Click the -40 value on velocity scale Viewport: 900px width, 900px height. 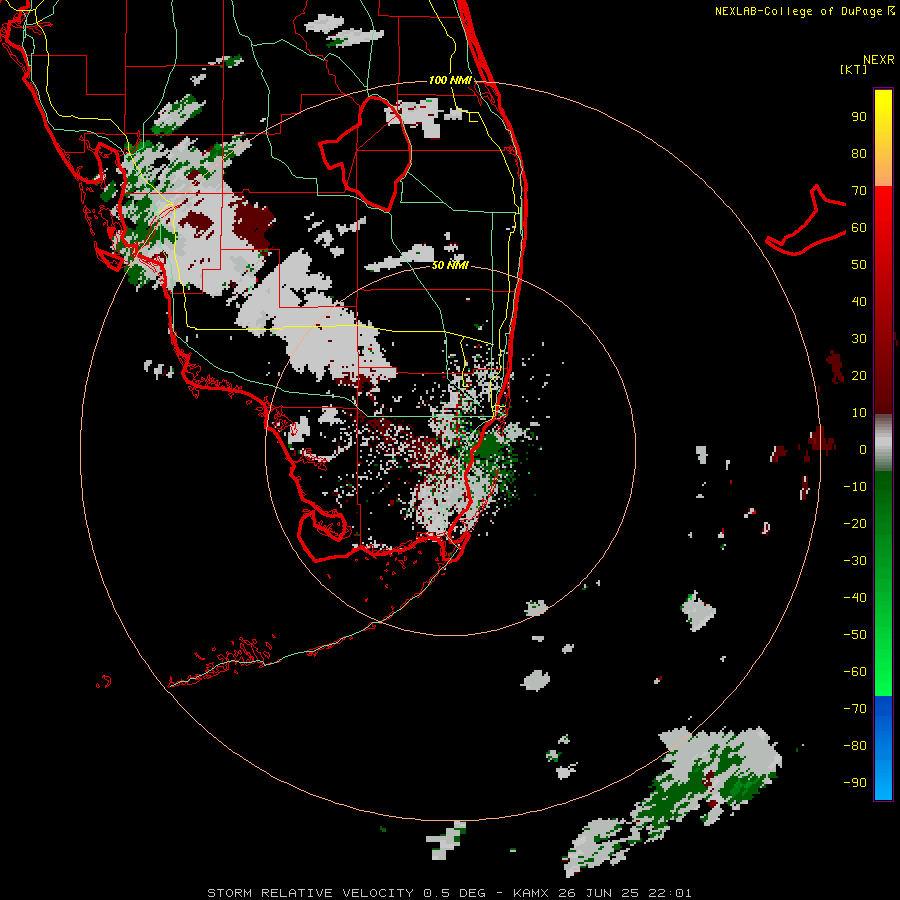pos(855,598)
